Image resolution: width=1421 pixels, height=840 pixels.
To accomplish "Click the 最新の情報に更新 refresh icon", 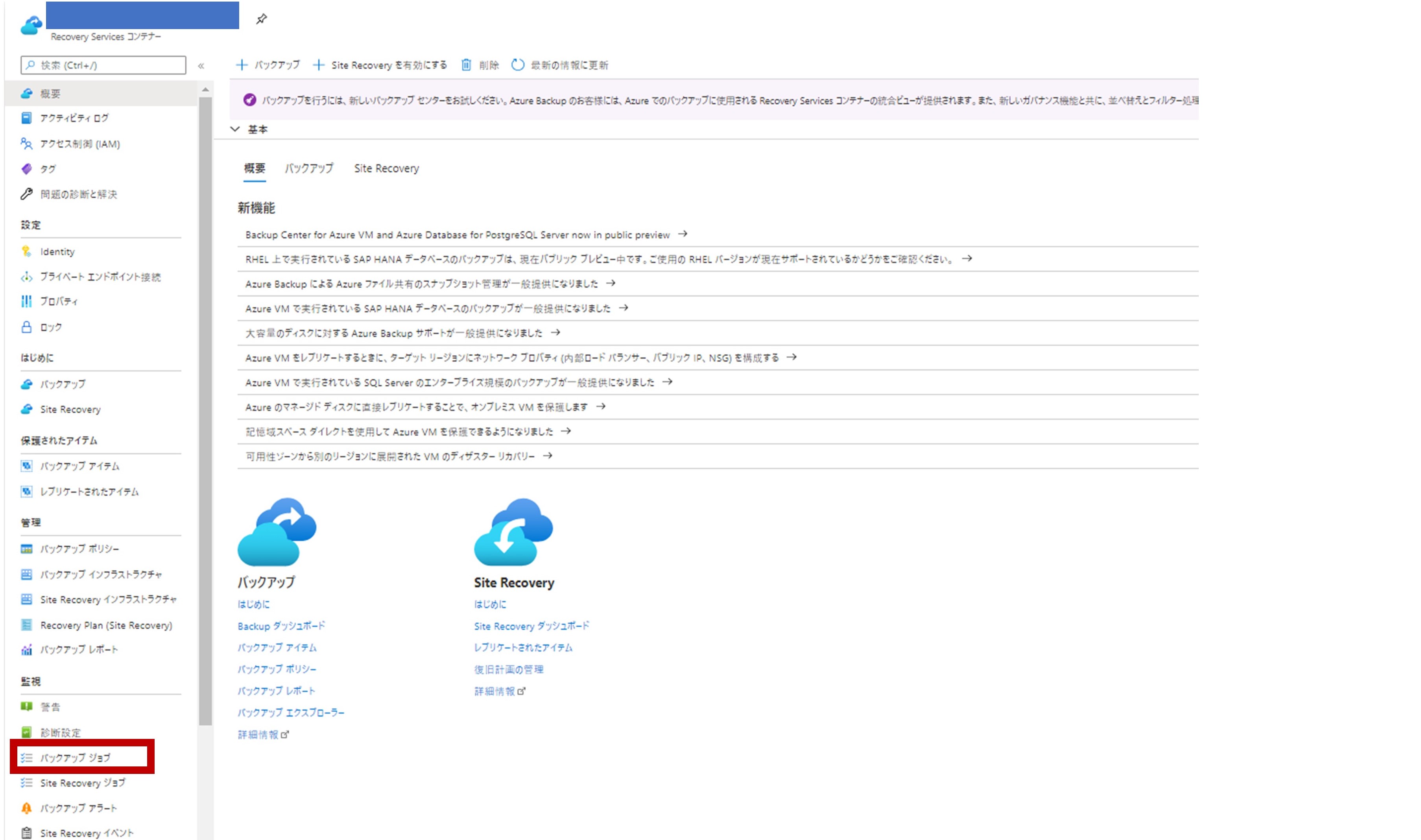I will (x=517, y=65).
